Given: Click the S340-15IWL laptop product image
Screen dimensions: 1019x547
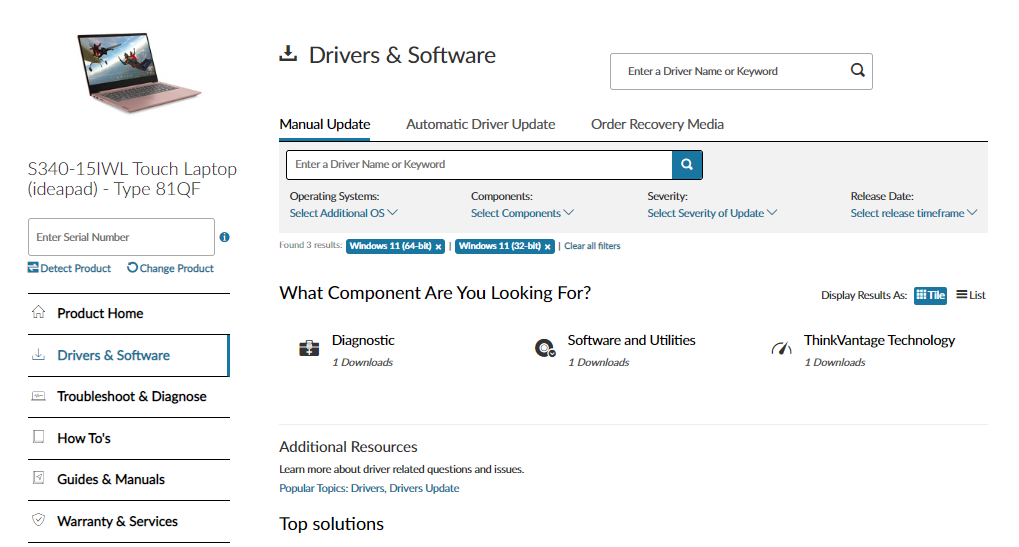Looking at the screenshot, I should click(x=138, y=72).
